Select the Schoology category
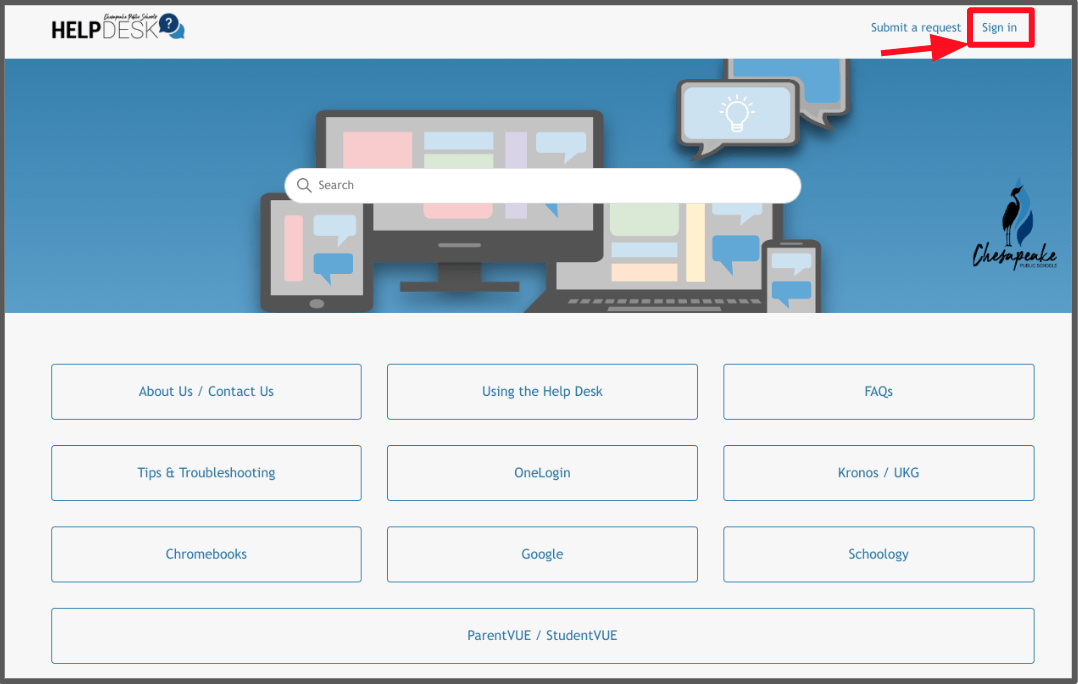Viewport: 1078px width, 684px height. [x=878, y=554]
